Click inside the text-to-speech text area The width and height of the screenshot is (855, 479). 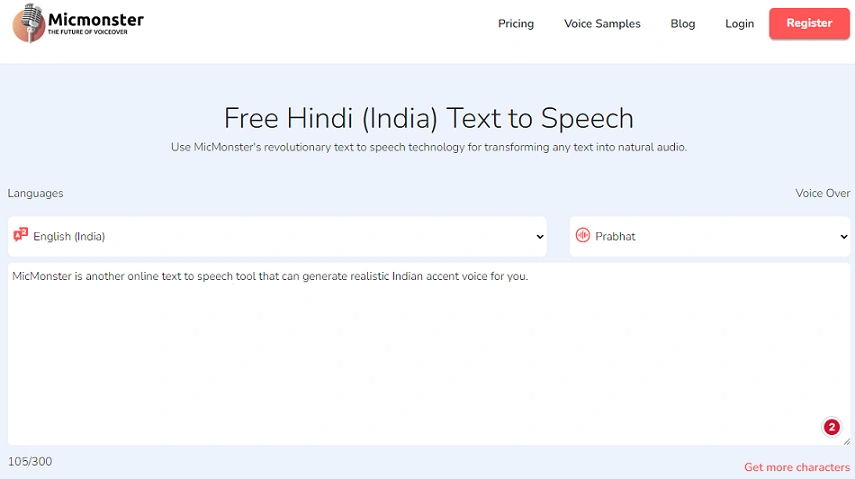(429, 354)
